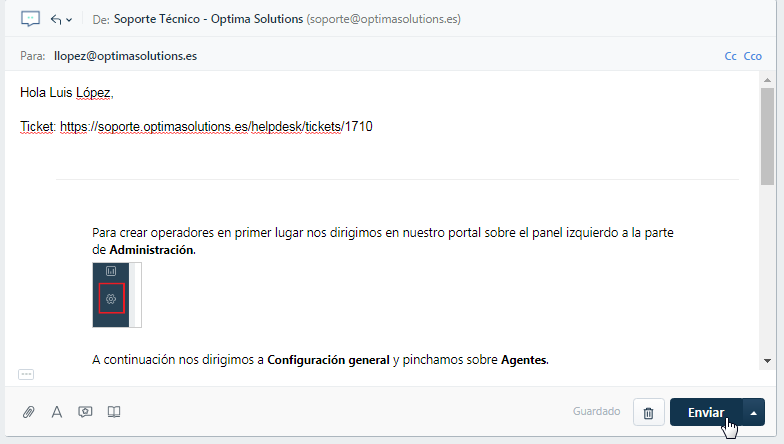Open the reply type arrow dropdown

pyautogui.click(x=62, y=19)
